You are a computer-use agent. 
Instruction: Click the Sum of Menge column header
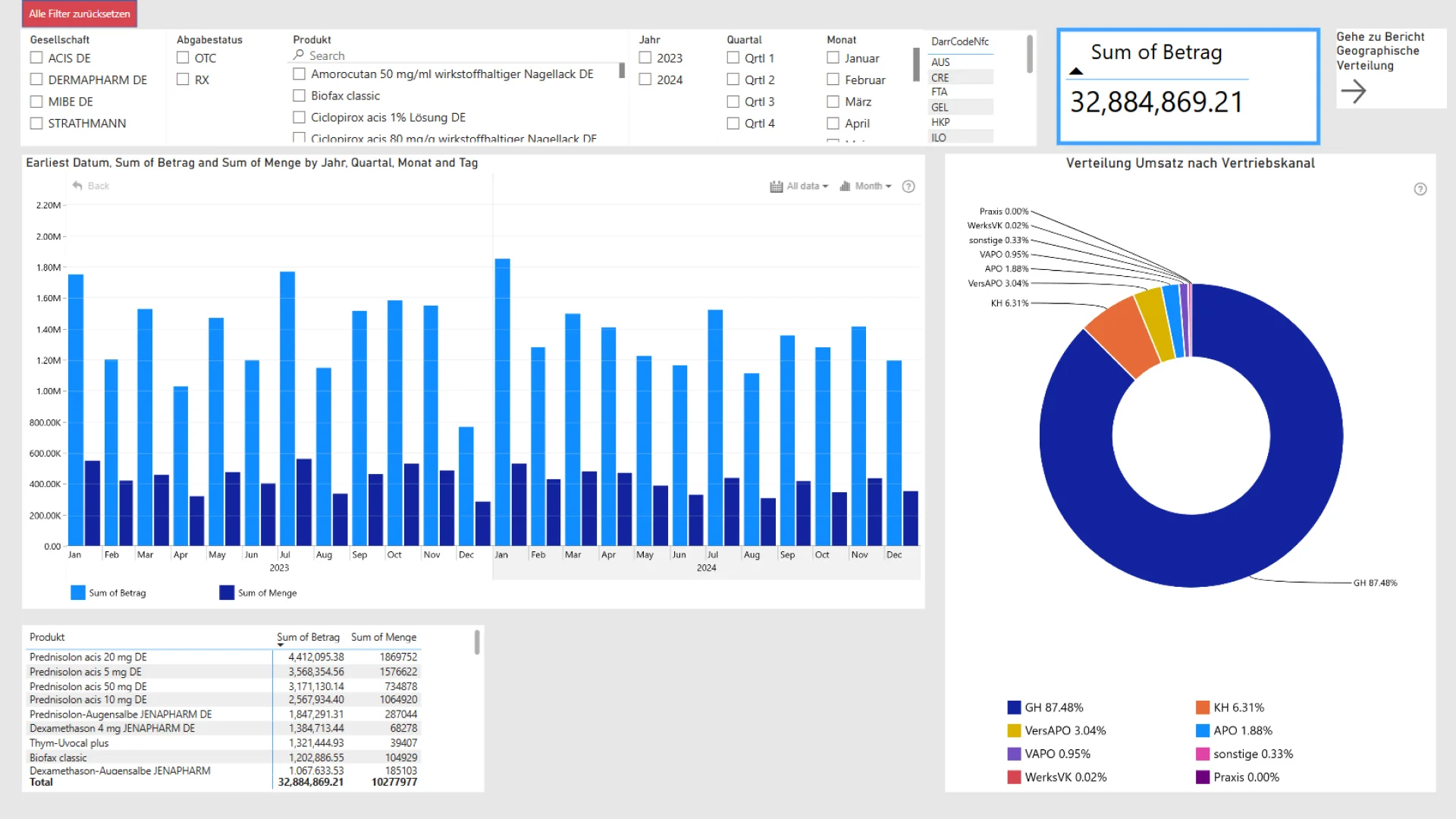point(384,637)
